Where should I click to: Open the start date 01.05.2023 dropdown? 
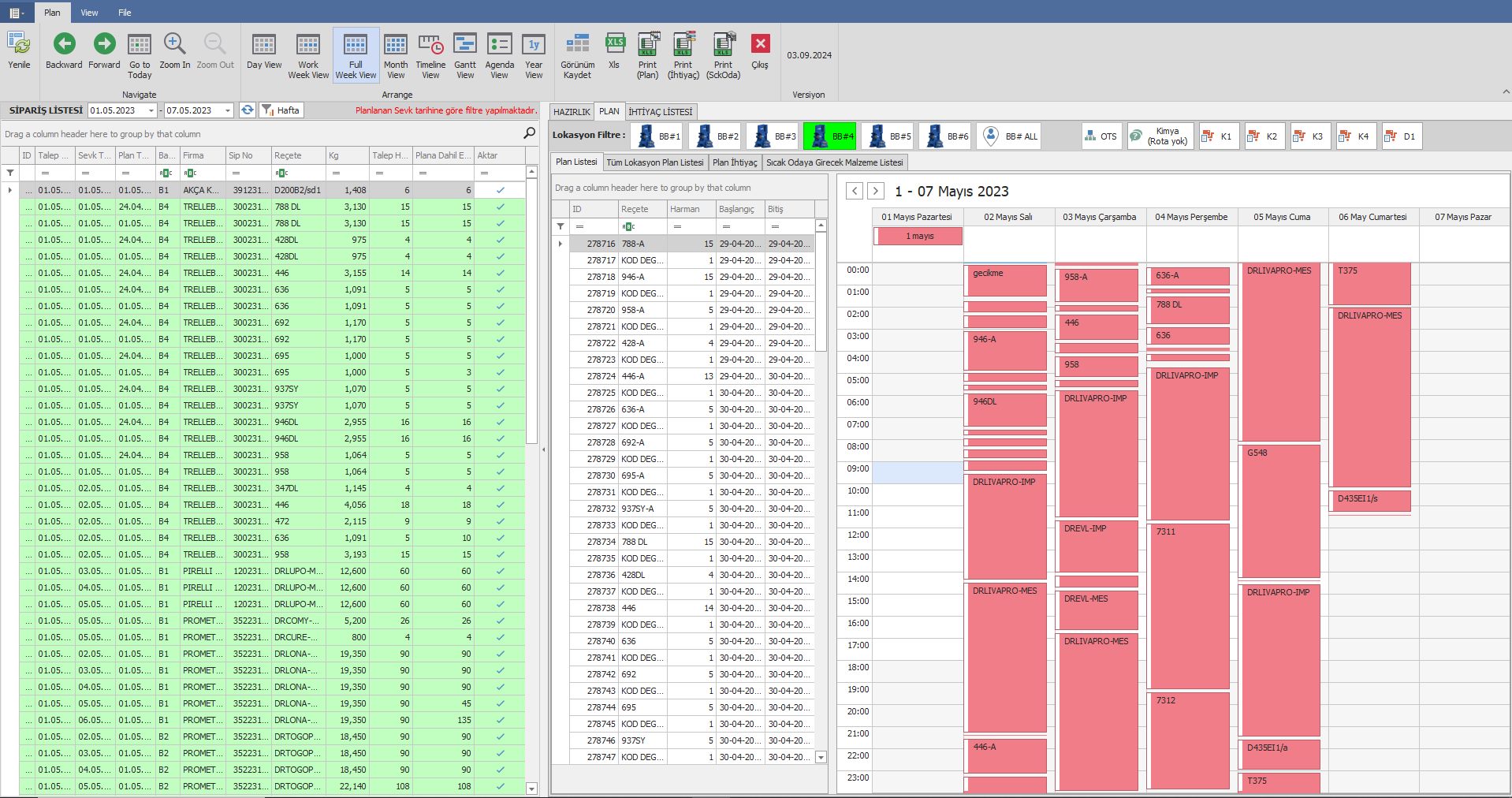coord(151,110)
